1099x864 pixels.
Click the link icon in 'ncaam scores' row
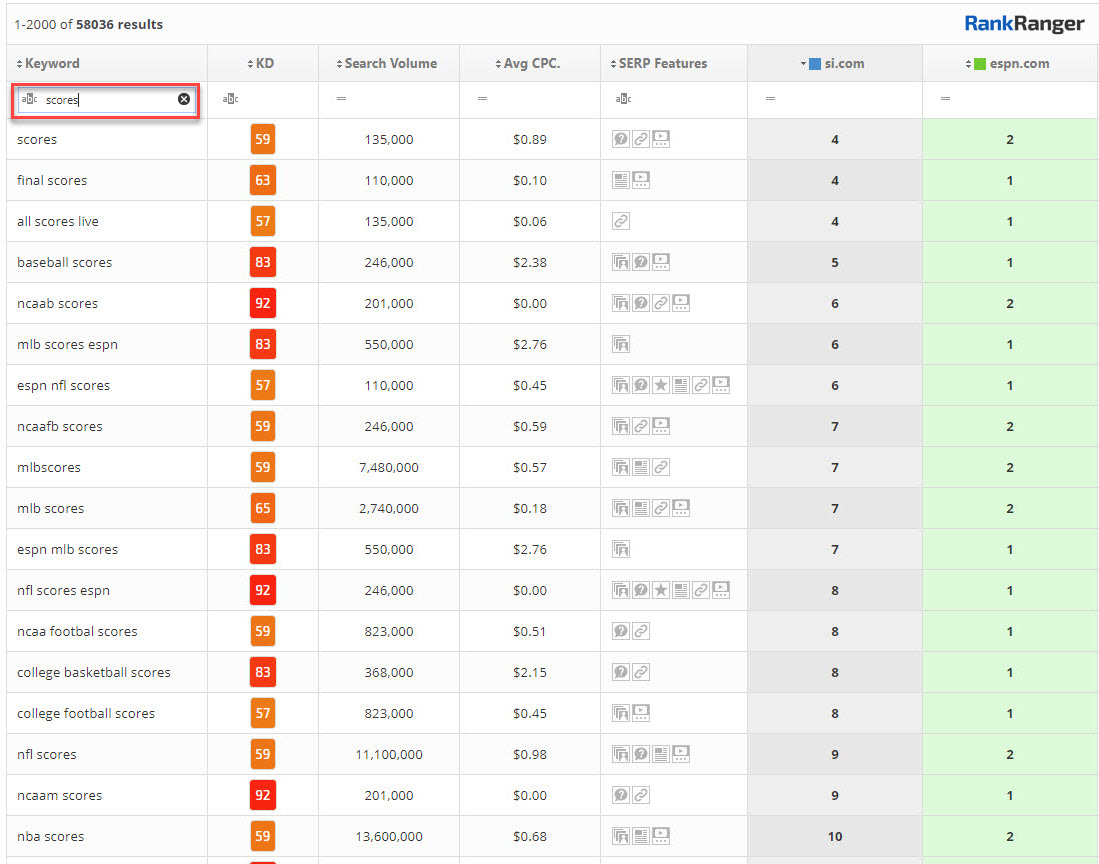(641, 795)
